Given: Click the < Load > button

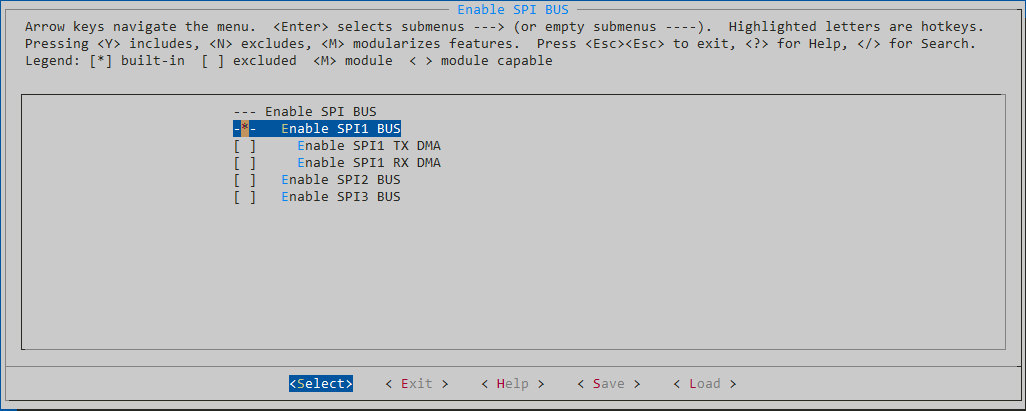Looking at the screenshot, I should coord(705,384).
